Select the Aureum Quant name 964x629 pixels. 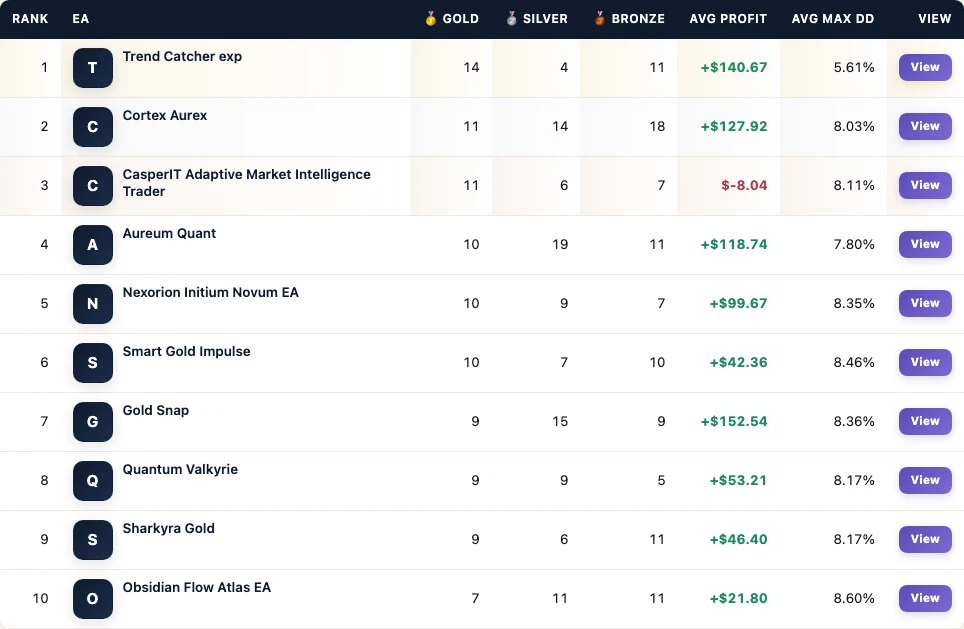point(170,234)
